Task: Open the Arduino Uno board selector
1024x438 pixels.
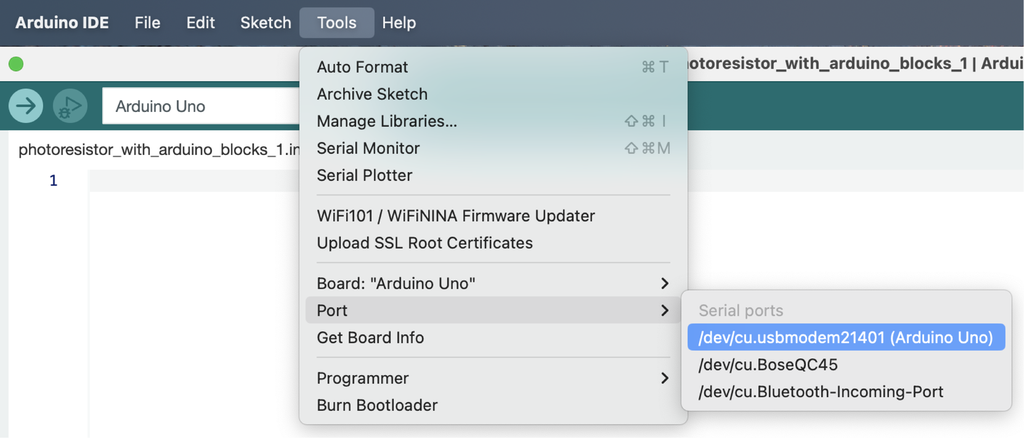Action: click(200, 105)
